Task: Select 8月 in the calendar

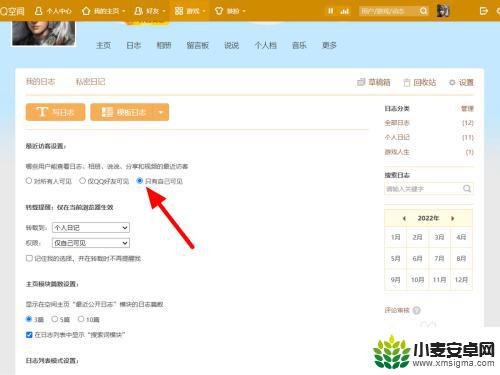Action: pos(461,259)
